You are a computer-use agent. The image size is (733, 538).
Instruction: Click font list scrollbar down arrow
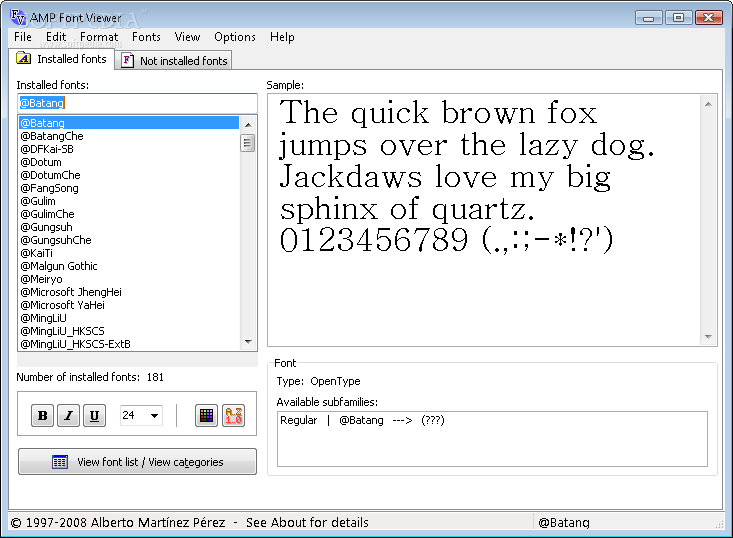coord(248,342)
